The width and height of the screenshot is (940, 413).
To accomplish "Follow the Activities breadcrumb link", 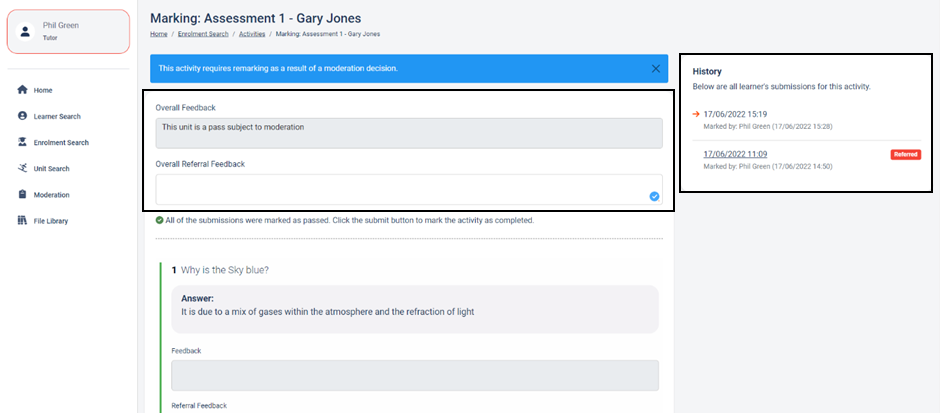I will [252, 34].
